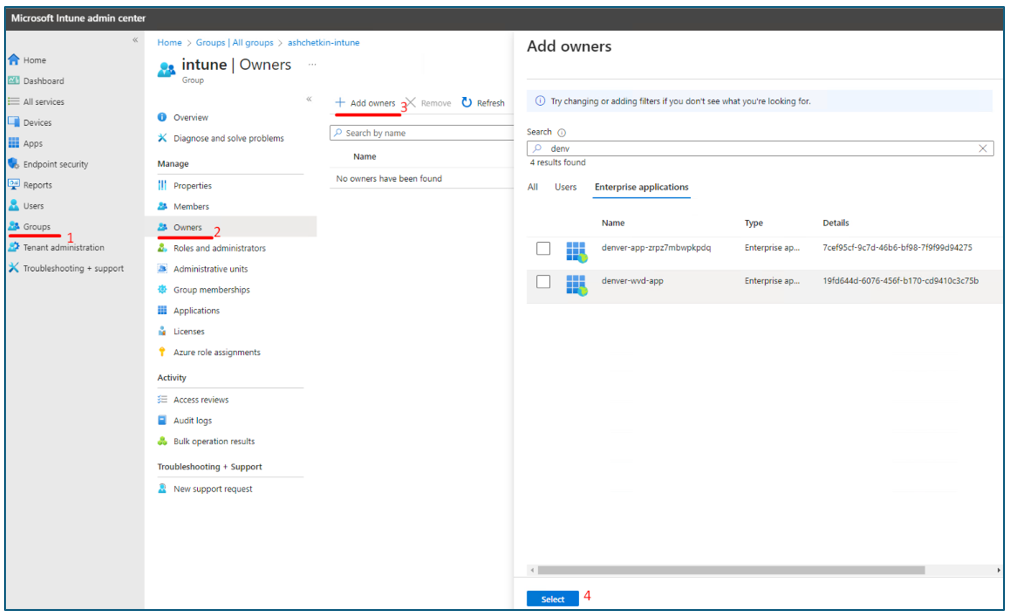The image size is (1015, 614).
Task: Click the Reports icon in the sidebar
Action: [14, 184]
